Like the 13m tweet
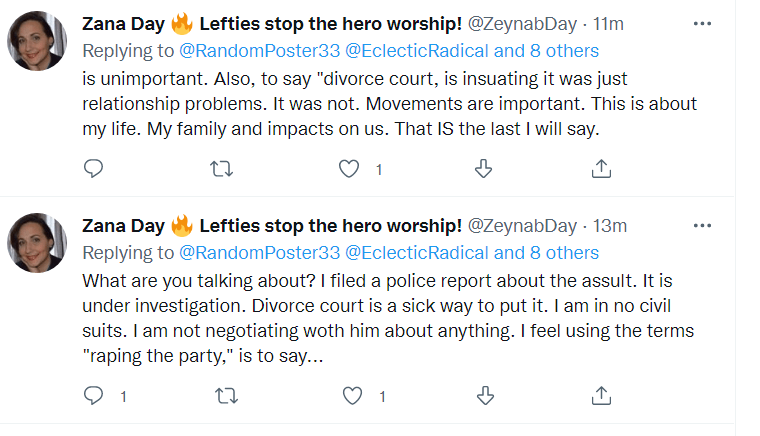This screenshot has height=436, width=760. pyautogui.click(x=352, y=397)
